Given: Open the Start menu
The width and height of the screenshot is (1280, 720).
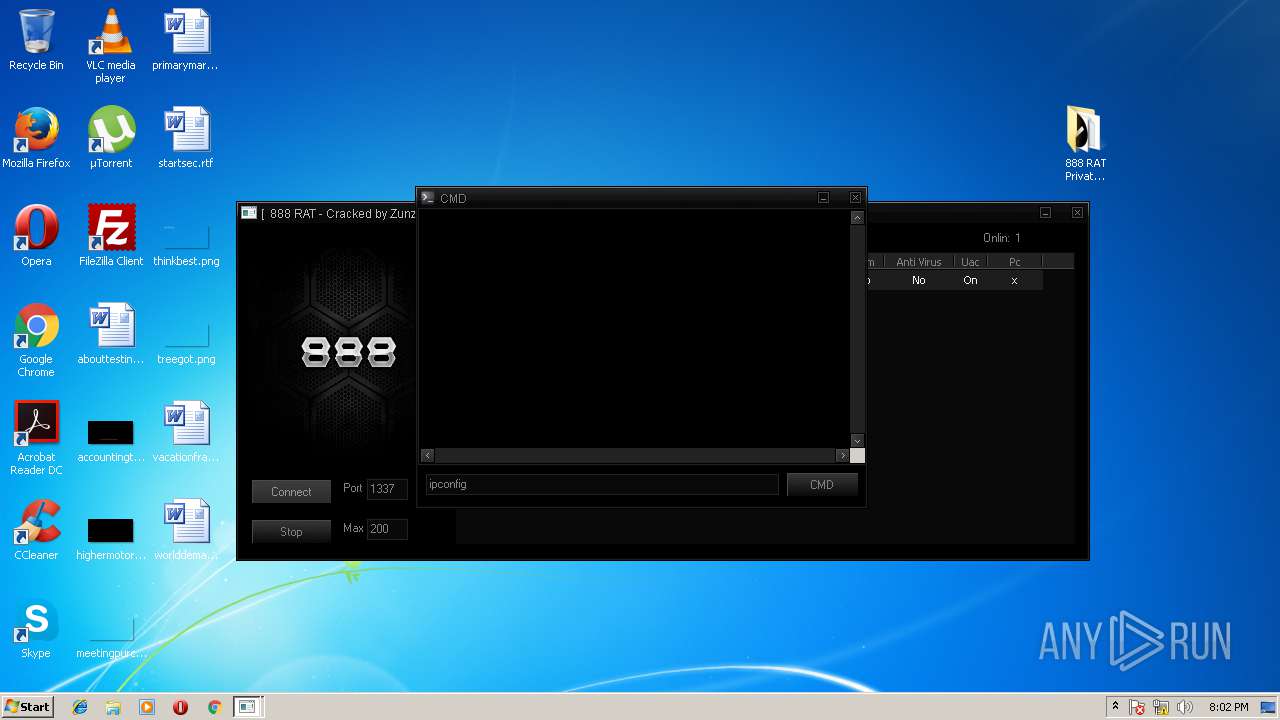Looking at the screenshot, I should click(x=27, y=707).
